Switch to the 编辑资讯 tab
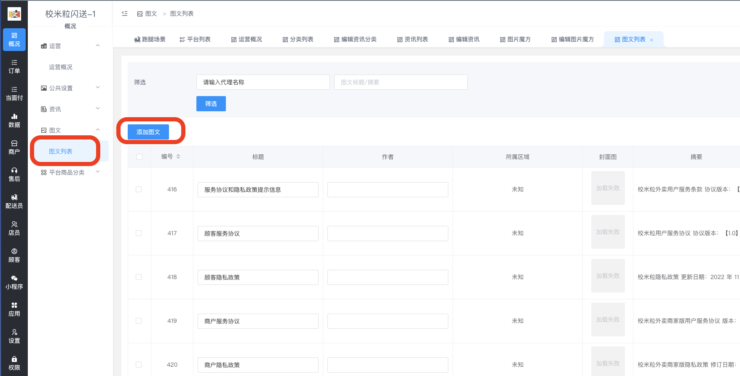 [x=464, y=40]
